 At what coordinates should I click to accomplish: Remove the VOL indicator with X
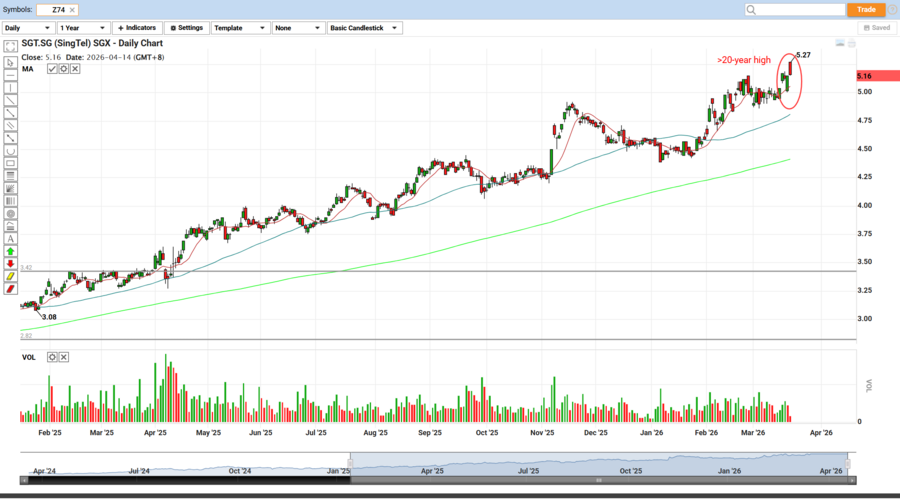tap(64, 357)
